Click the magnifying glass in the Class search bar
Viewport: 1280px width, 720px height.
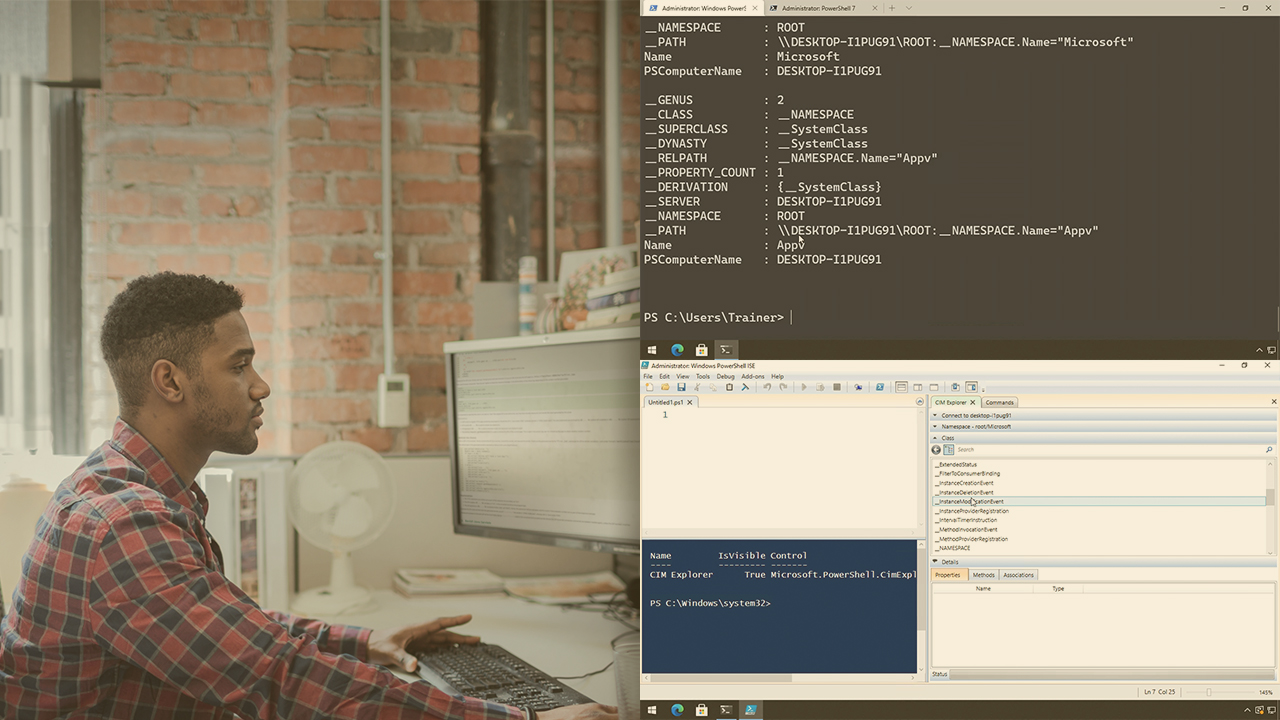pyautogui.click(x=1268, y=449)
